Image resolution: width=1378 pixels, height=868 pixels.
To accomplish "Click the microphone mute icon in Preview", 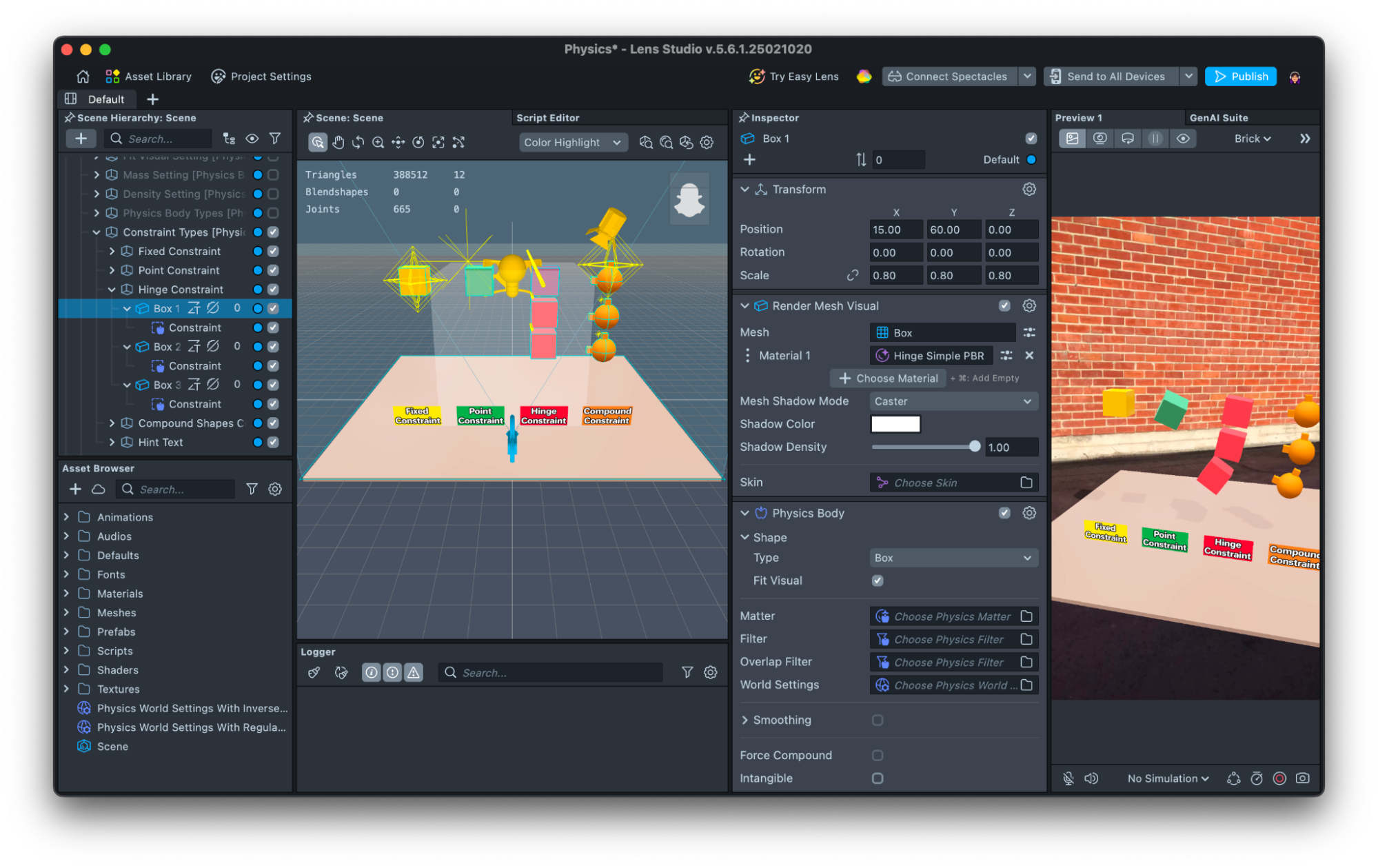I will coord(1068,778).
